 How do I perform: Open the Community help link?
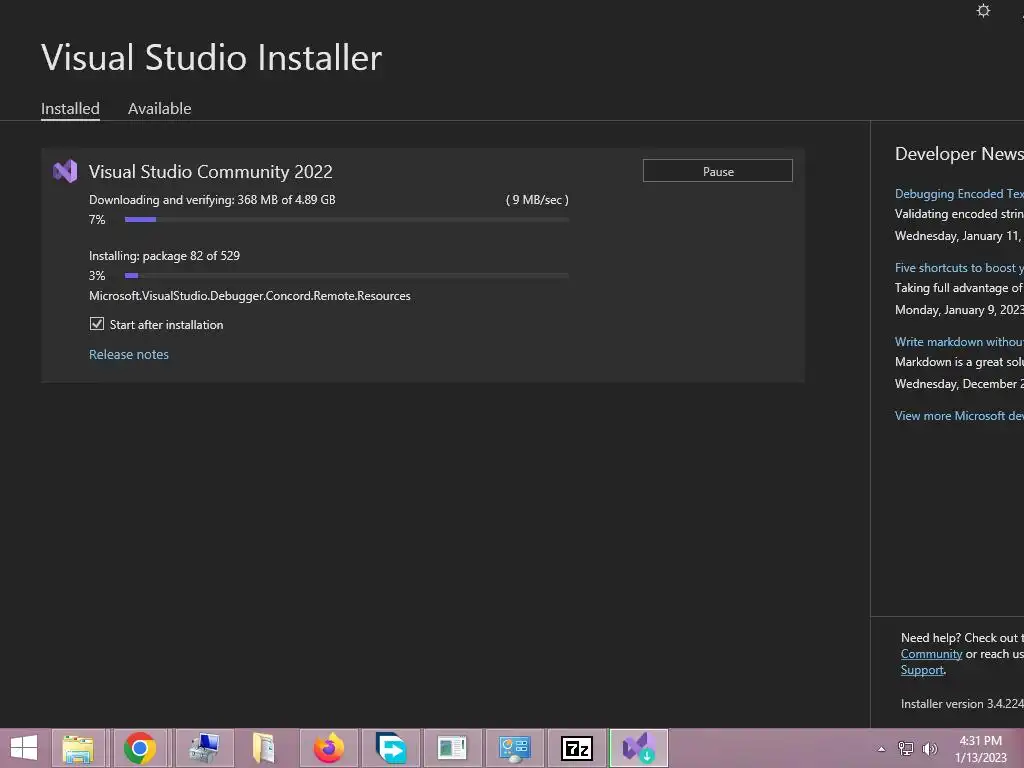click(931, 654)
